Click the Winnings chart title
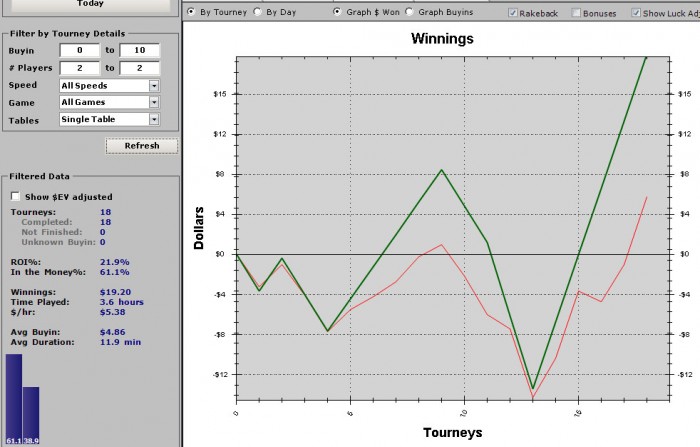Image resolution: width=700 pixels, height=447 pixels. (442, 38)
